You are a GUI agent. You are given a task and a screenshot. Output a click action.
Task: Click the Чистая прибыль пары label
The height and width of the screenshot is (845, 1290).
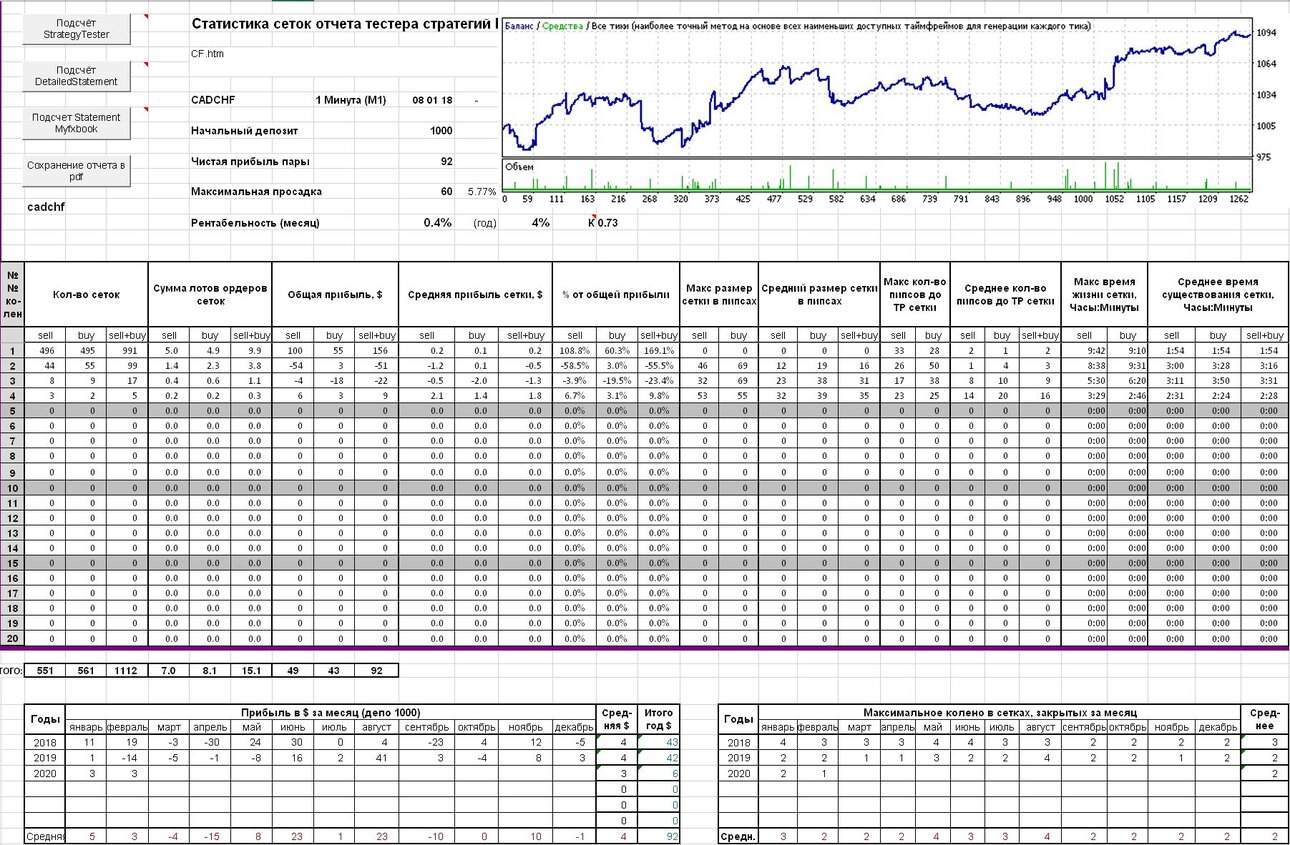[250, 161]
